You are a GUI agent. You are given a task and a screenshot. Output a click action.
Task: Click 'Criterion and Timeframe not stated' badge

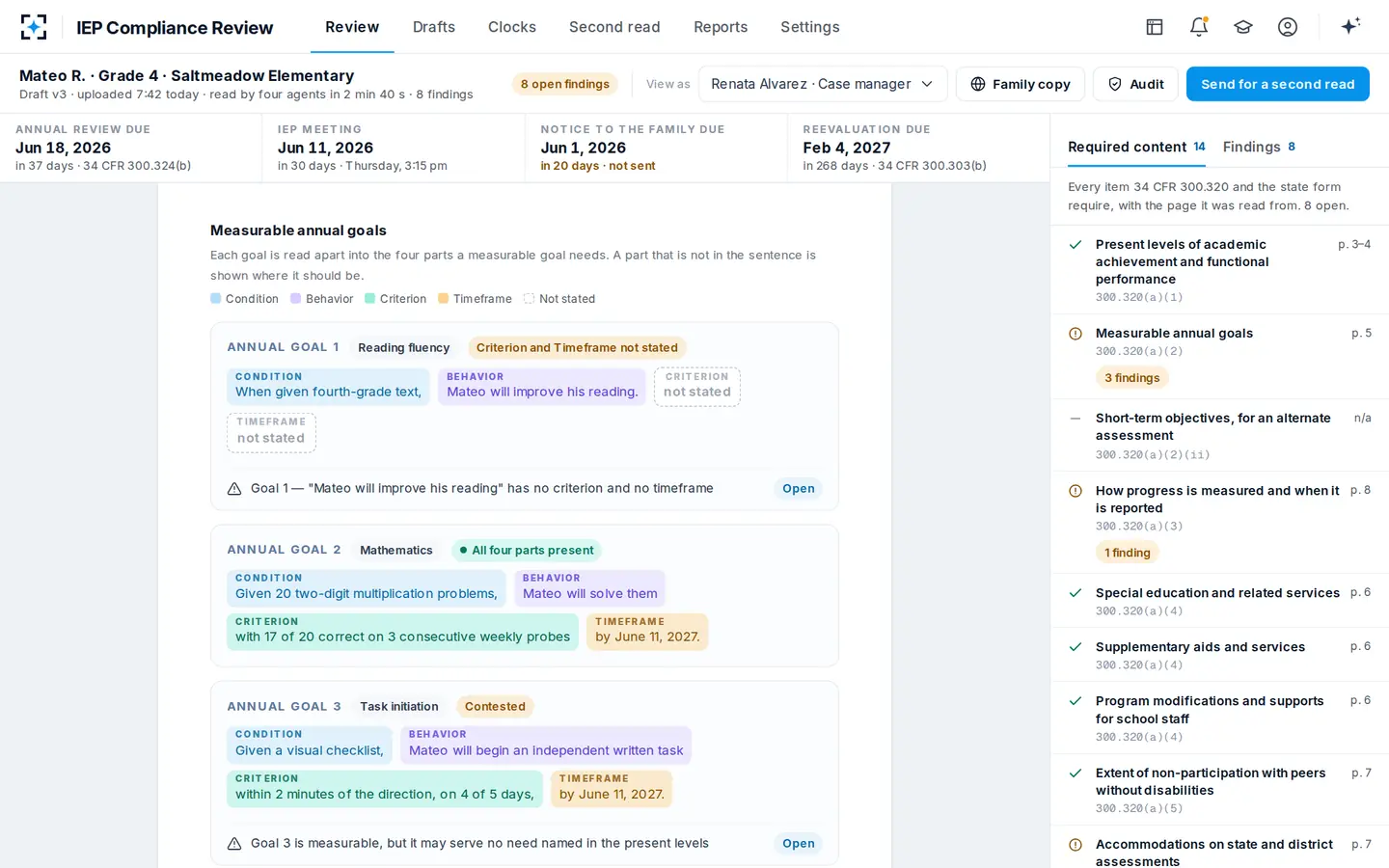pos(577,348)
